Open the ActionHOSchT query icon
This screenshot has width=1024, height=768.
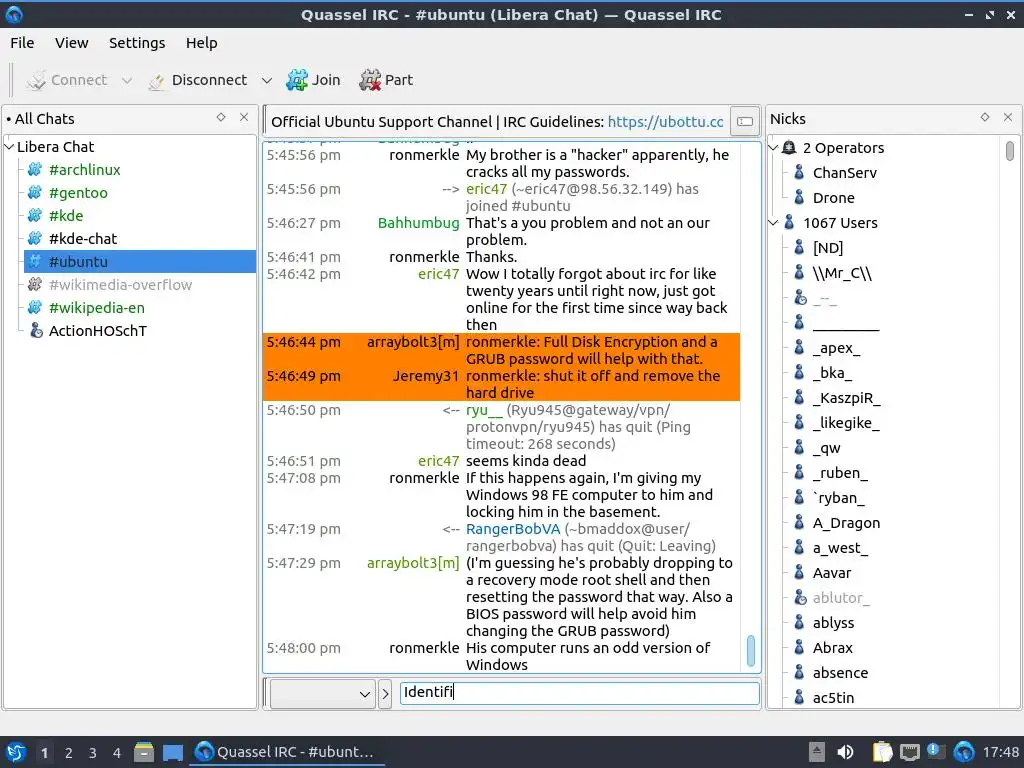[37, 330]
